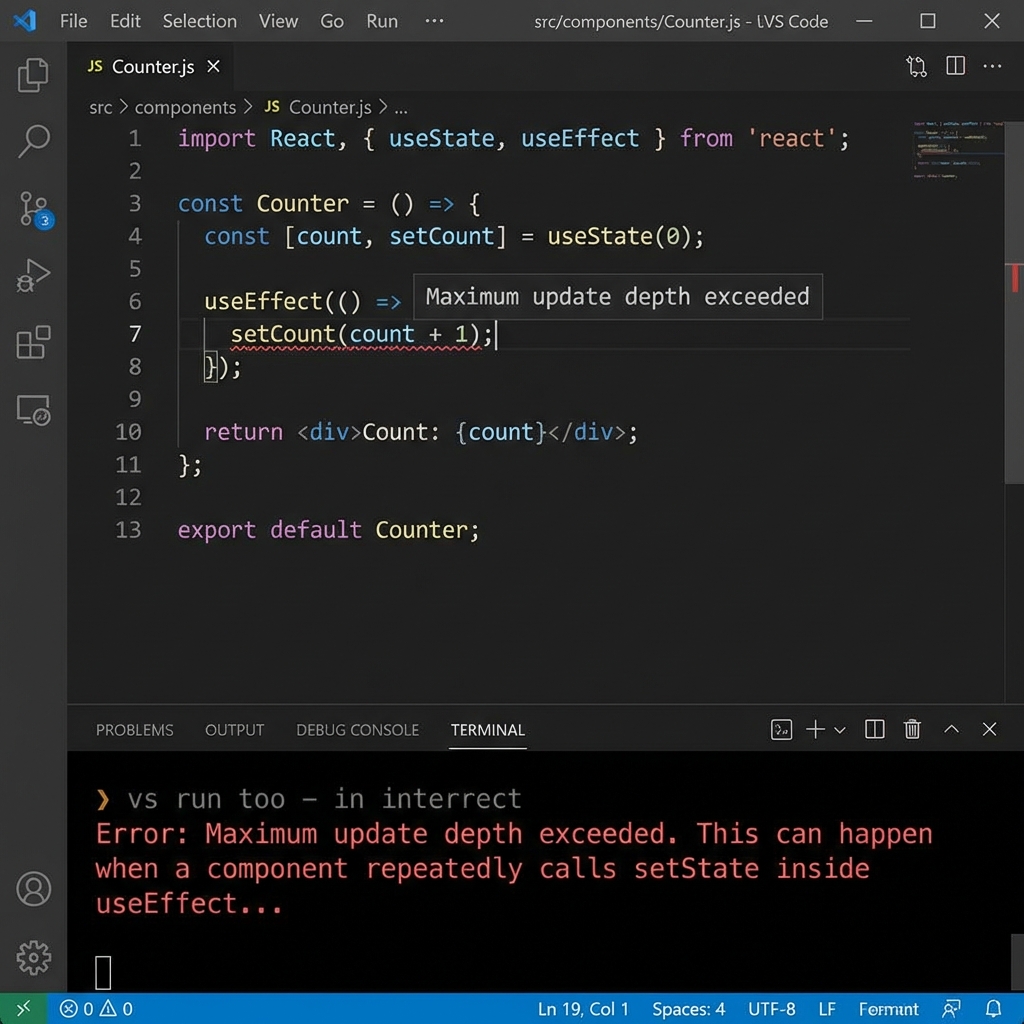Open Source Control showing 3 changes
Image resolution: width=1024 pixels, height=1024 pixels.
coord(34,210)
